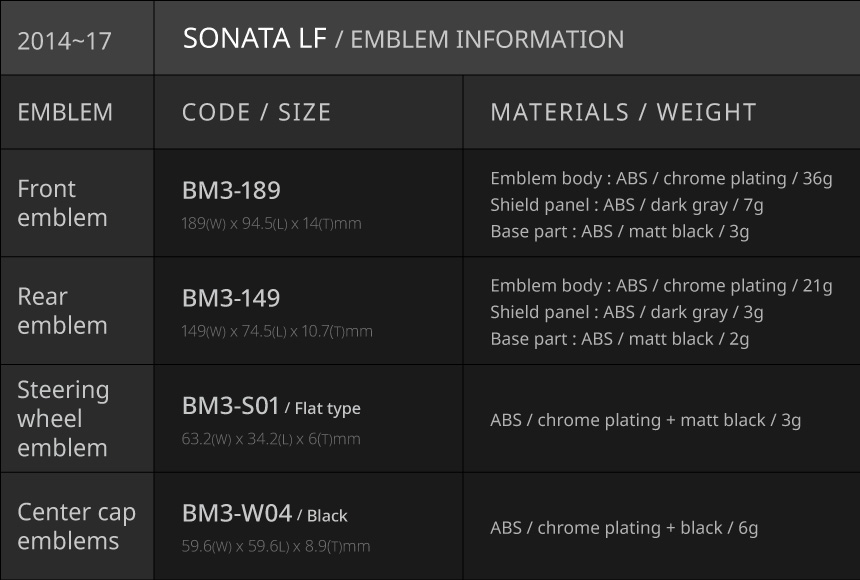
Task: Click the BM3-149 code
Action: pos(231,298)
